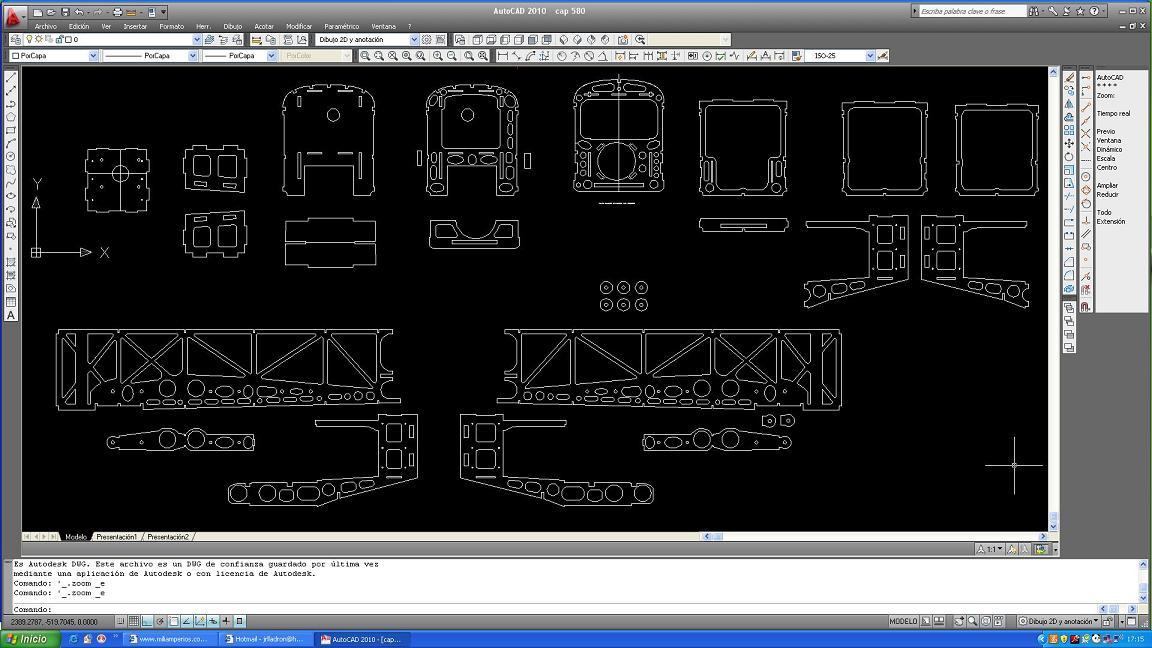Open the Acotar menu

[264, 26]
